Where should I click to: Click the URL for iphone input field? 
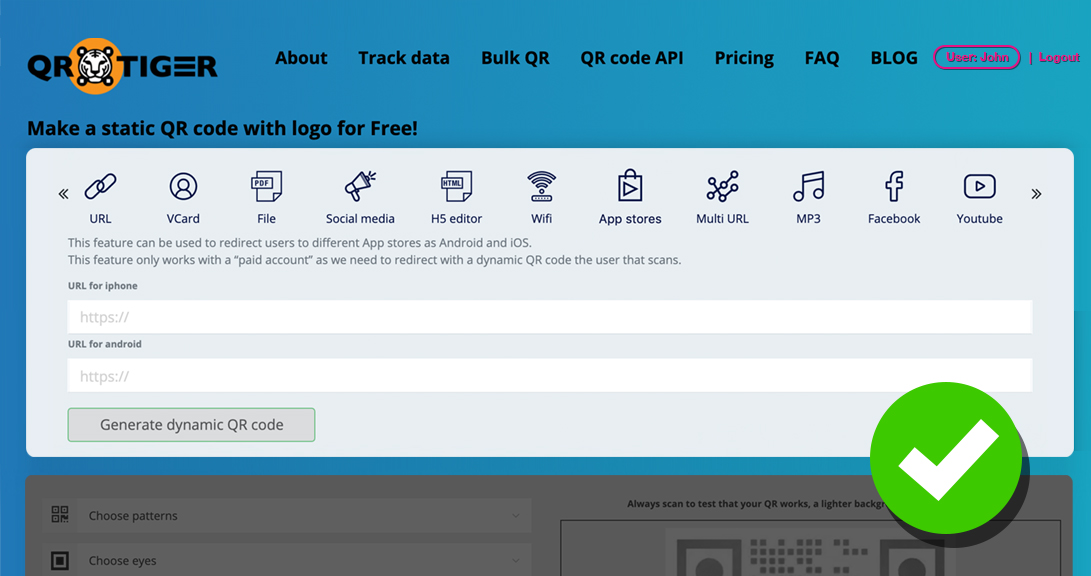click(x=549, y=316)
